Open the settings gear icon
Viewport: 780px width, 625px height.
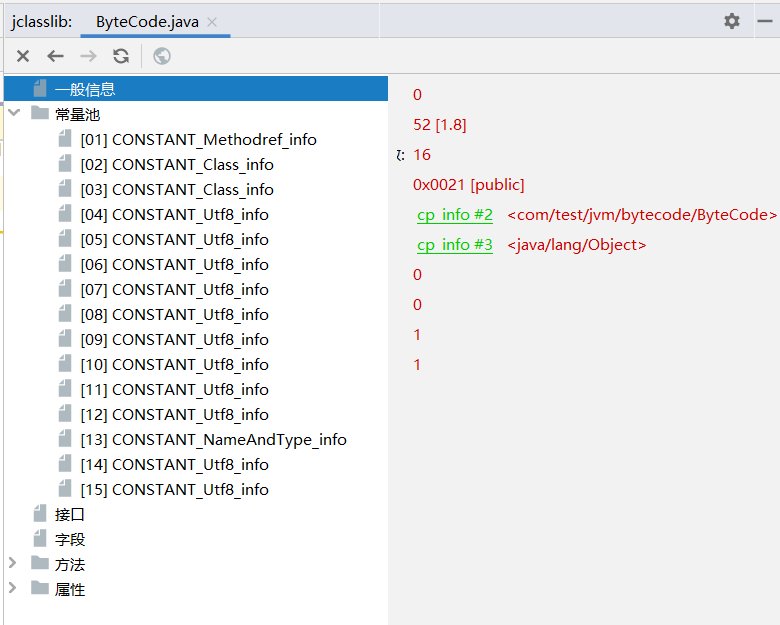pos(732,21)
